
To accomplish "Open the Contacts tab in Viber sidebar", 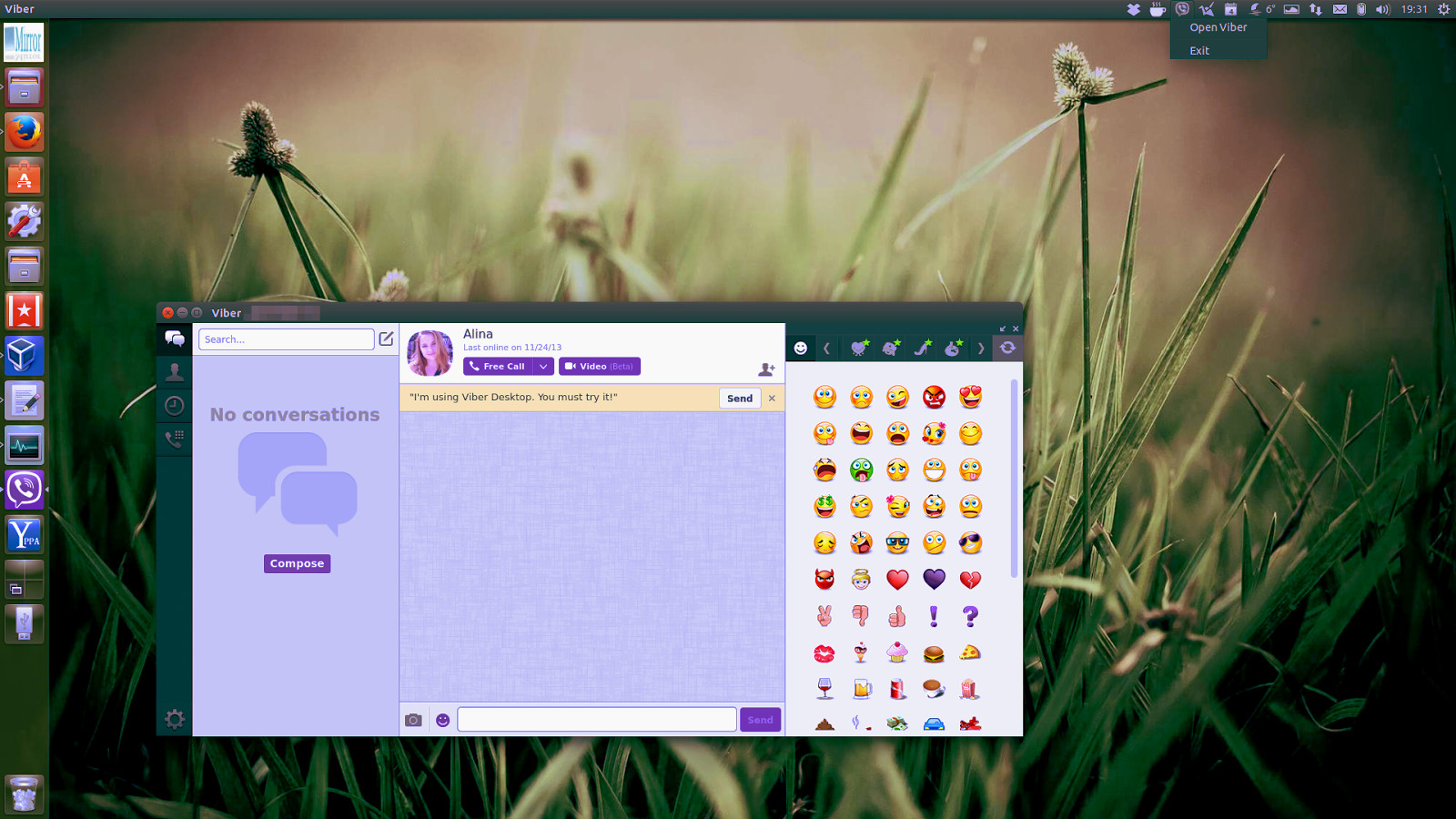I will click(175, 372).
